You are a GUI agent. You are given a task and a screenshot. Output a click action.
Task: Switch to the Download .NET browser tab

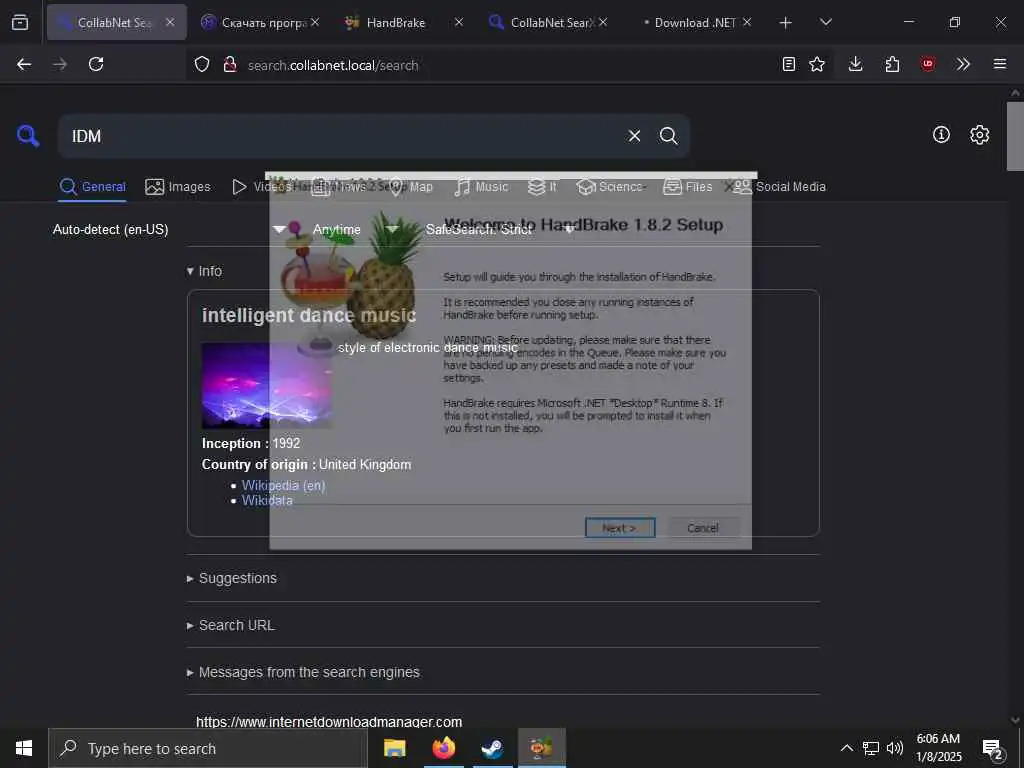(x=694, y=22)
